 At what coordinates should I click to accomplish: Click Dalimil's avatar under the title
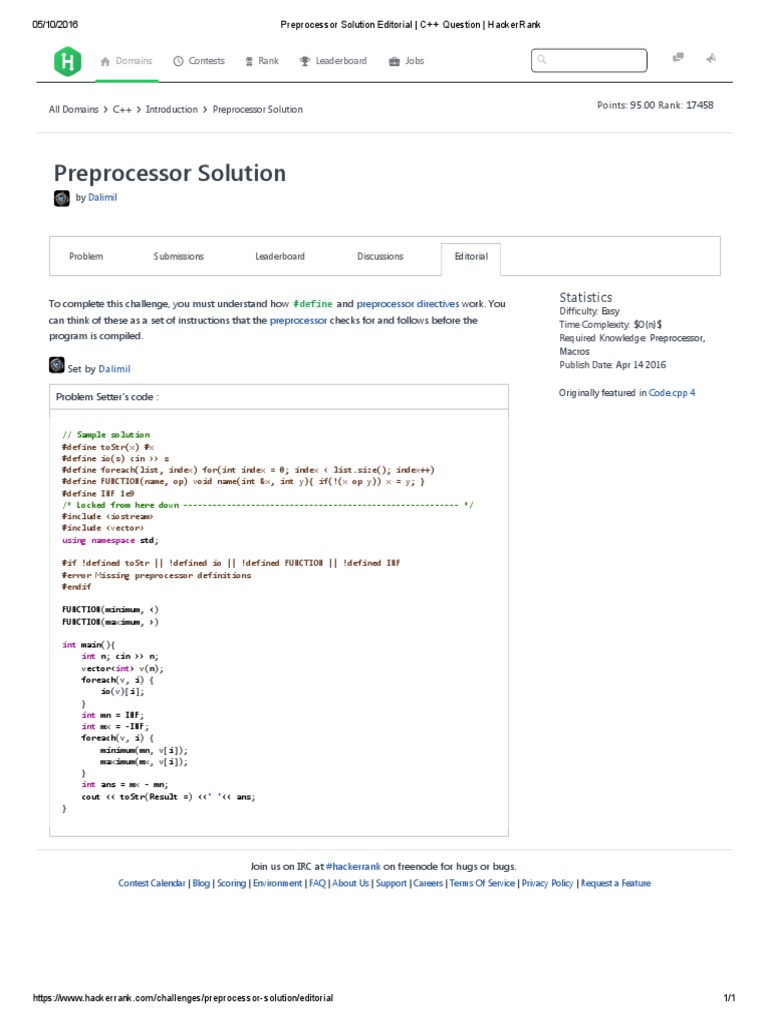tap(62, 198)
